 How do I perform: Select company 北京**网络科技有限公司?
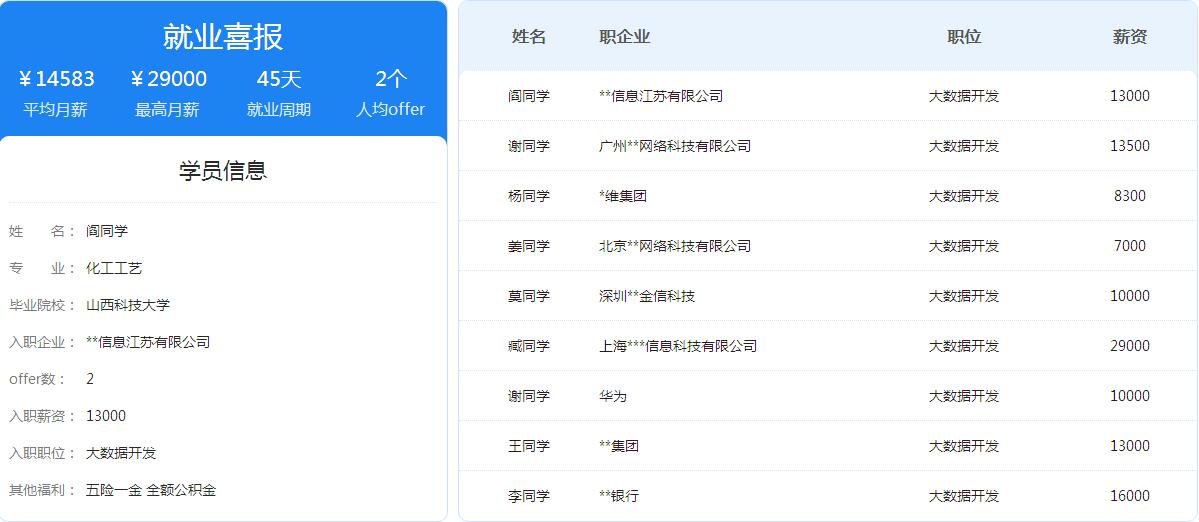point(675,246)
